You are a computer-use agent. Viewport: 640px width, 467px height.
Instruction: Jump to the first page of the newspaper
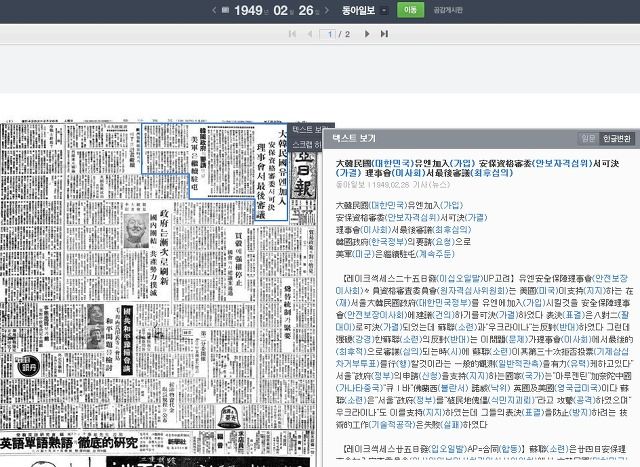click(x=292, y=34)
